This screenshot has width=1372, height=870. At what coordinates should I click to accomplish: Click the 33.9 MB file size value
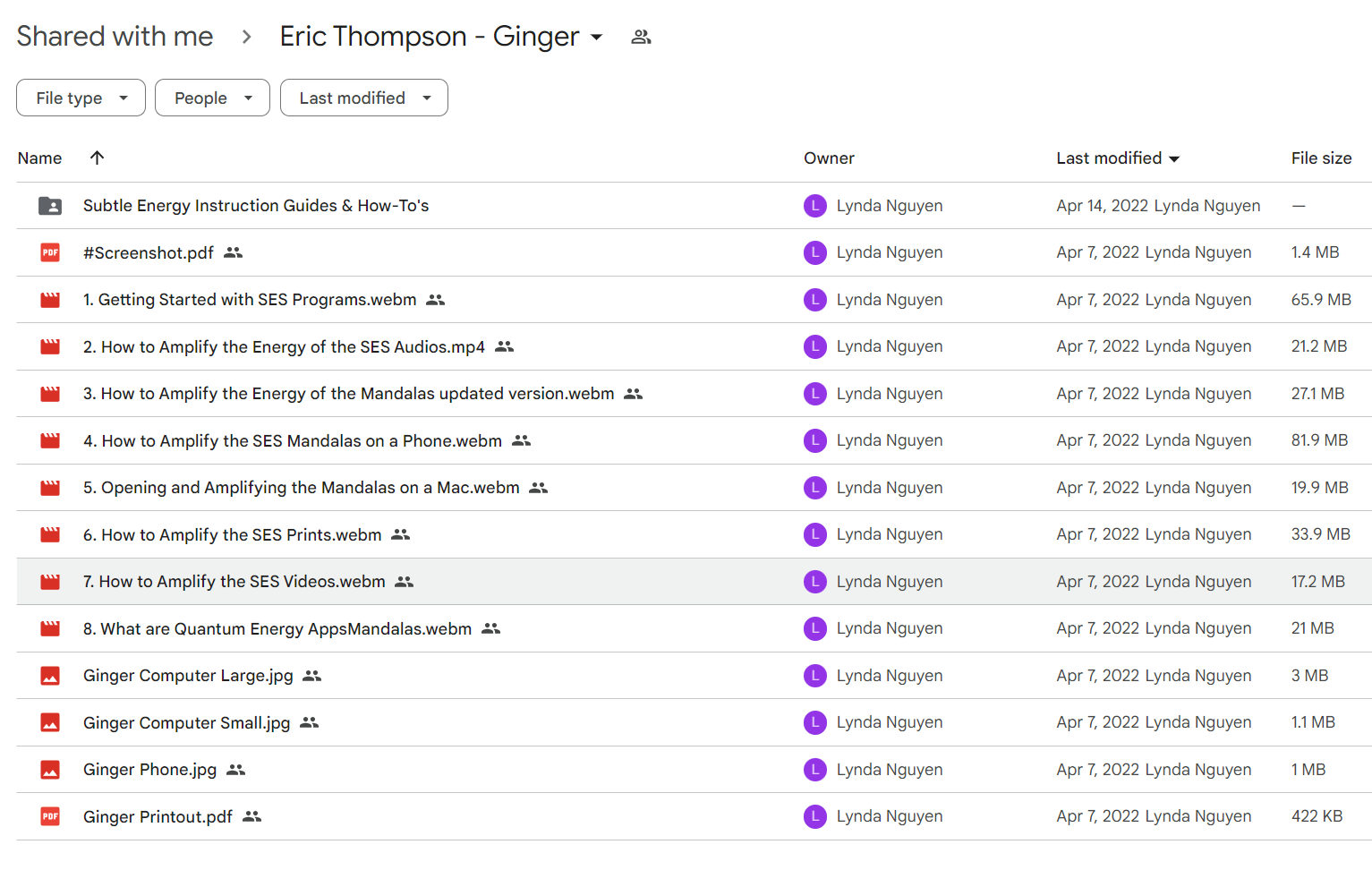coord(1320,534)
